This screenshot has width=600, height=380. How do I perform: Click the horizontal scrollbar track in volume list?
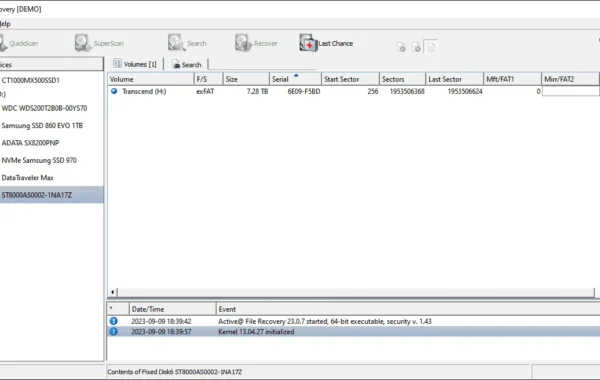356,292
